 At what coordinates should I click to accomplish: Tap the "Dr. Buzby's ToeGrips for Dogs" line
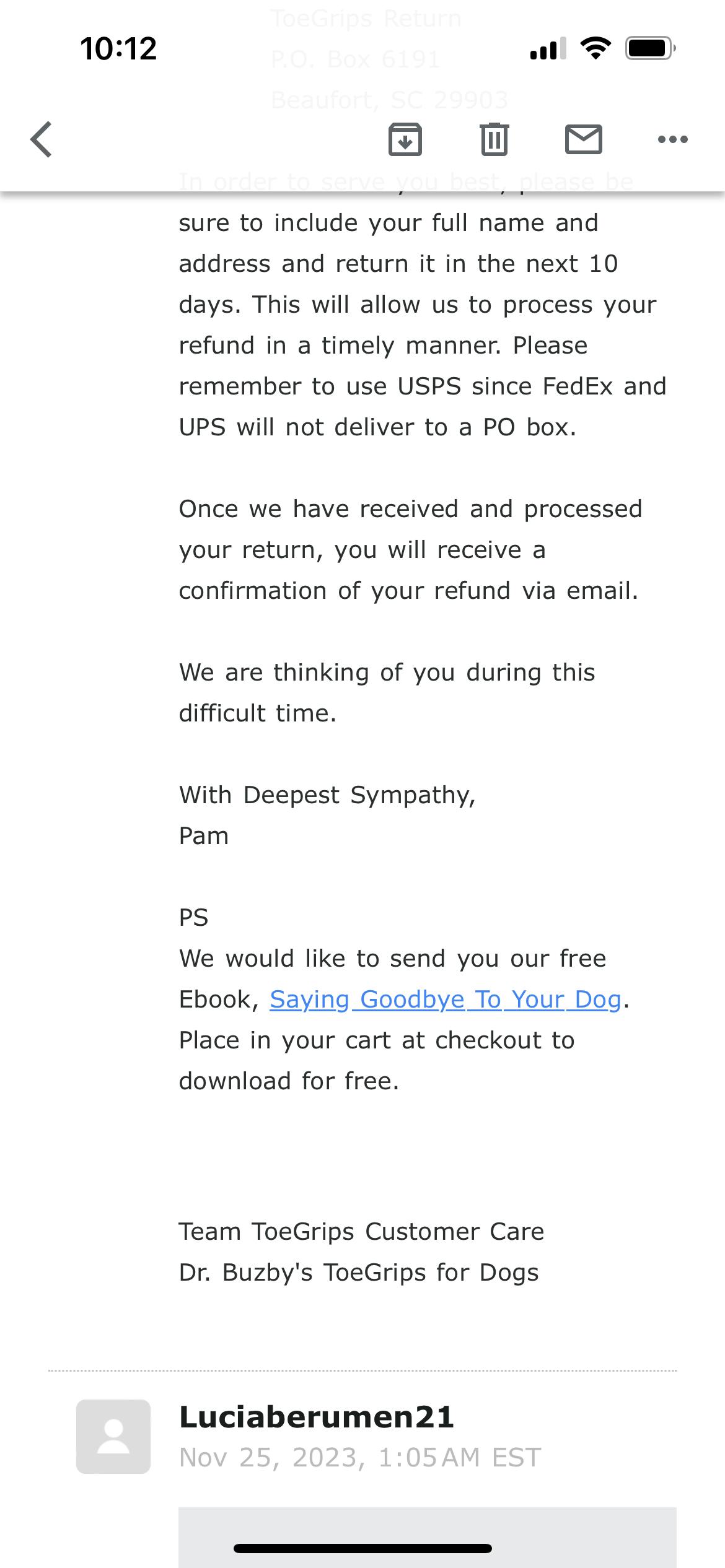click(x=359, y=1273)
